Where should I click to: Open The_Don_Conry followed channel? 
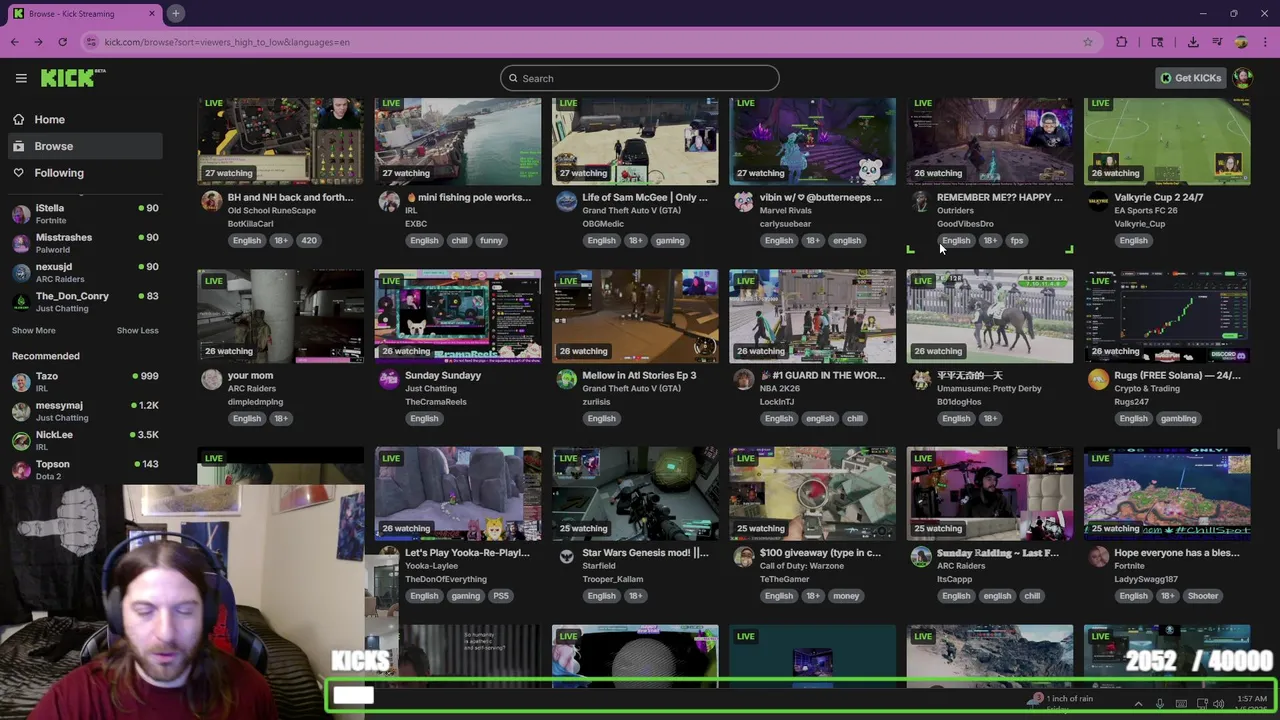85,301
